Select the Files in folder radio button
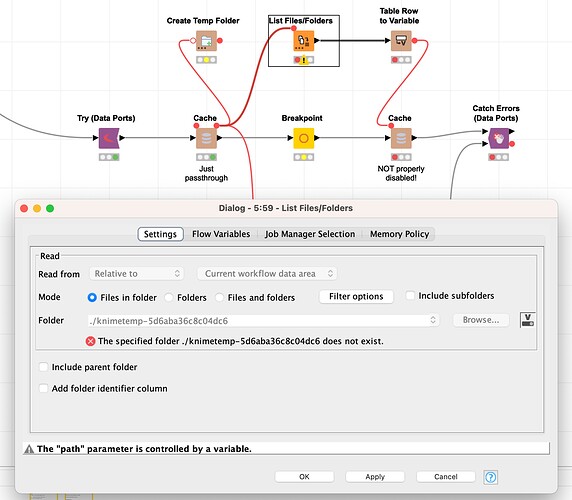The image size is (572, 500). [x=92, y=297]
